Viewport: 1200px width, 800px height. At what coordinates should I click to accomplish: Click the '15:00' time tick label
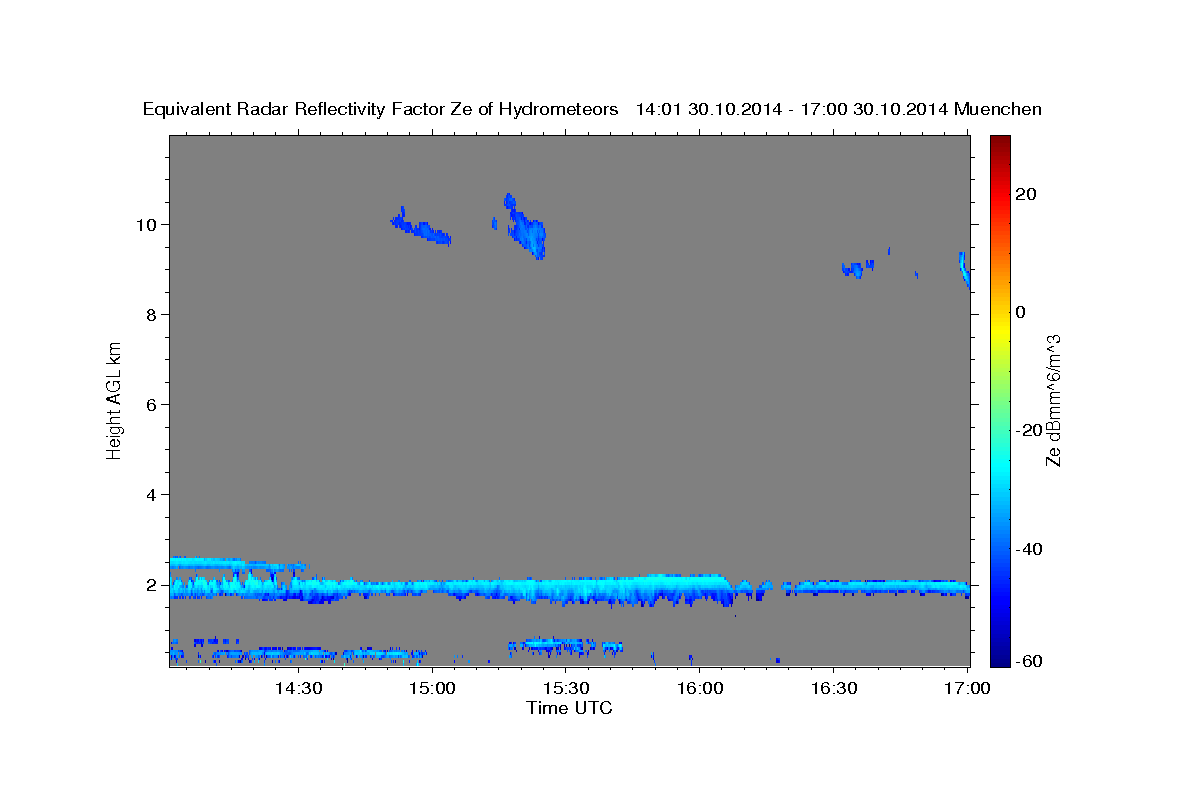pyautogui.click(x=432, y=688)
